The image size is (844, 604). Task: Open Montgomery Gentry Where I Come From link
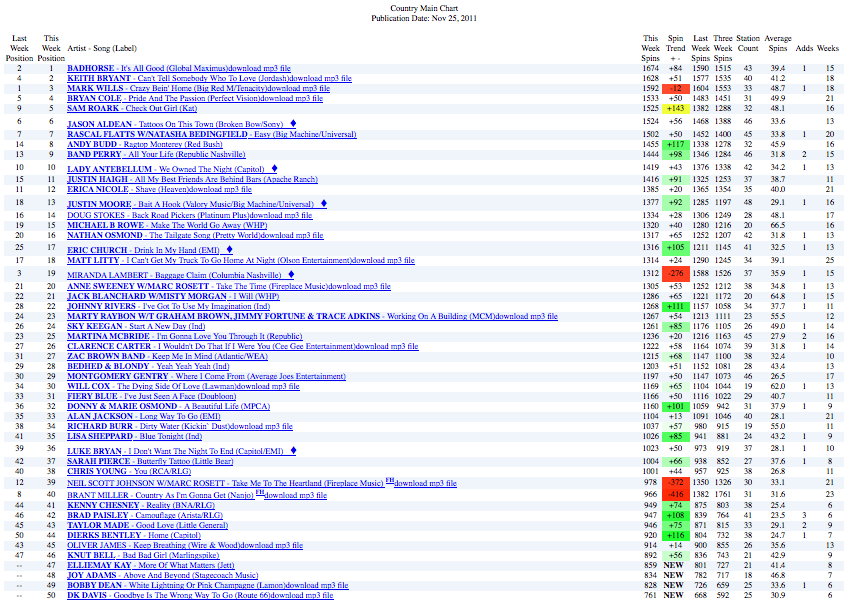206,377
